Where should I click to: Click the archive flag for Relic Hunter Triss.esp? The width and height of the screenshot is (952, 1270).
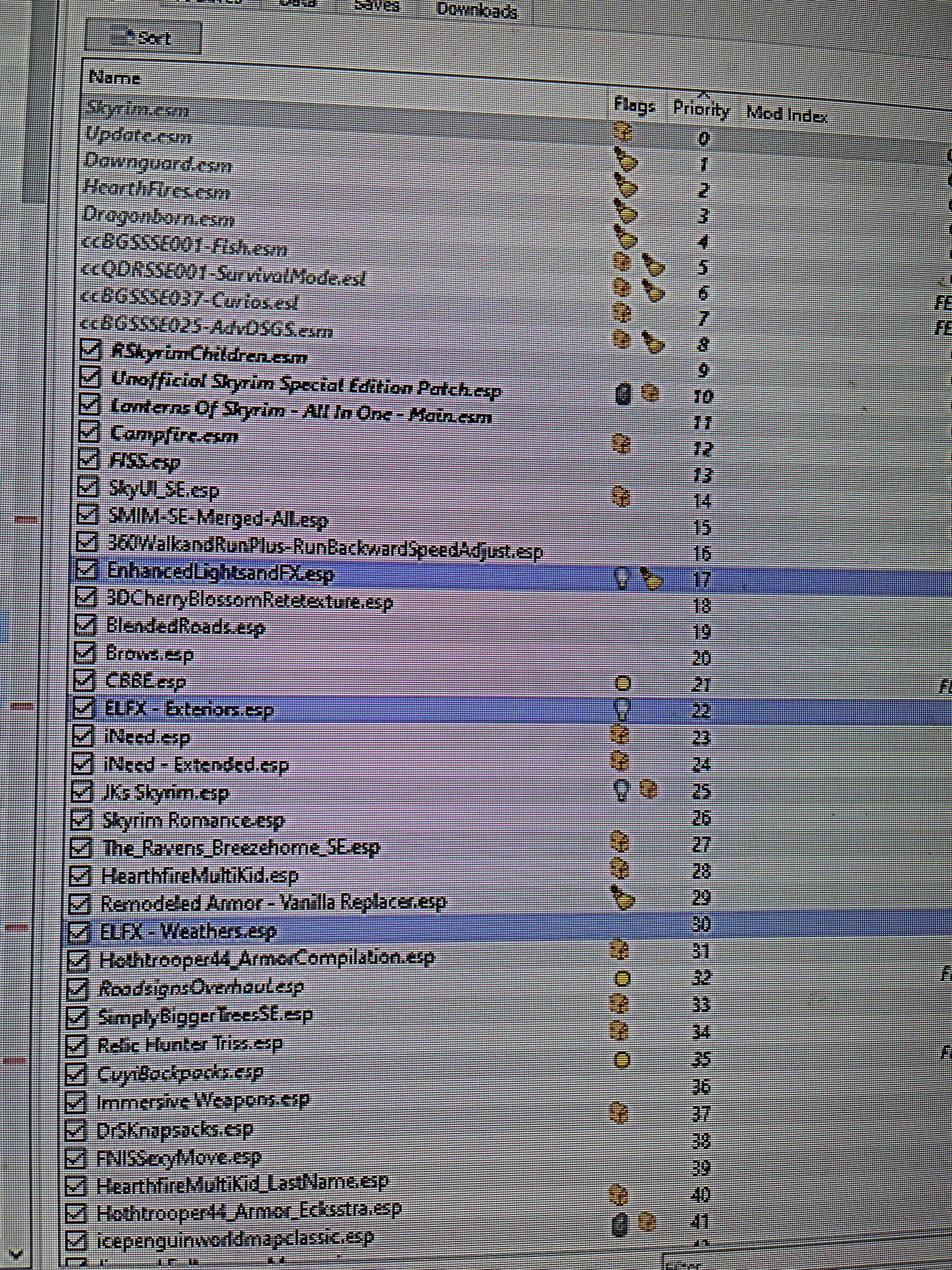tap(620, 1030)
